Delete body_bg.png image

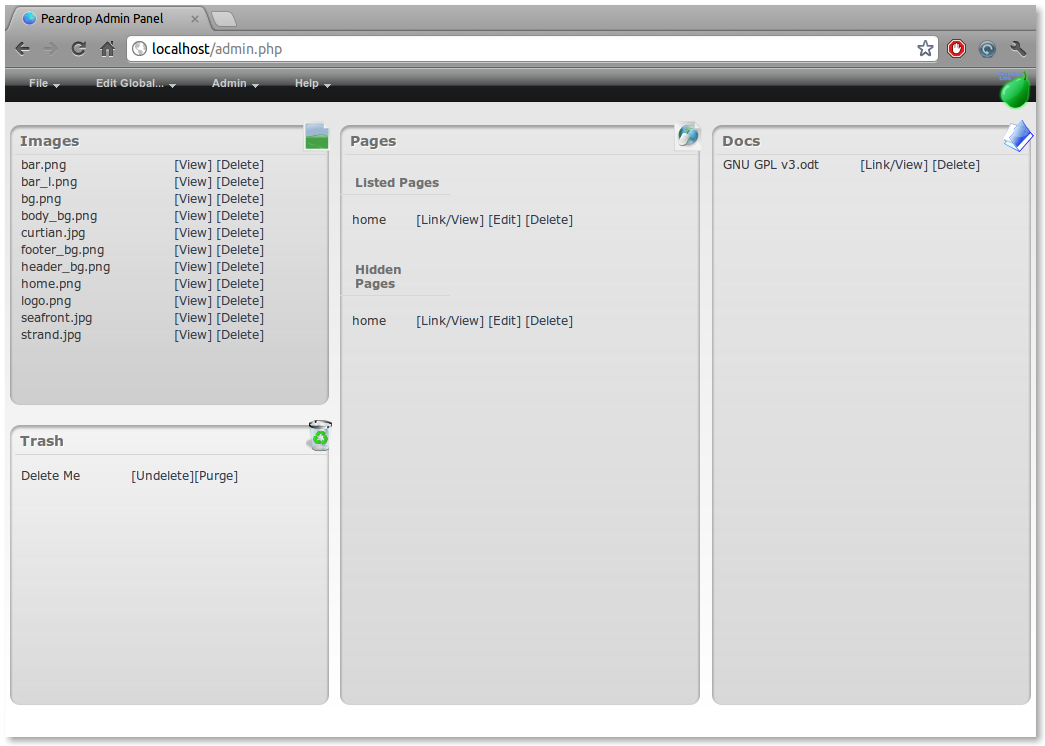click(x=240, y=215)
